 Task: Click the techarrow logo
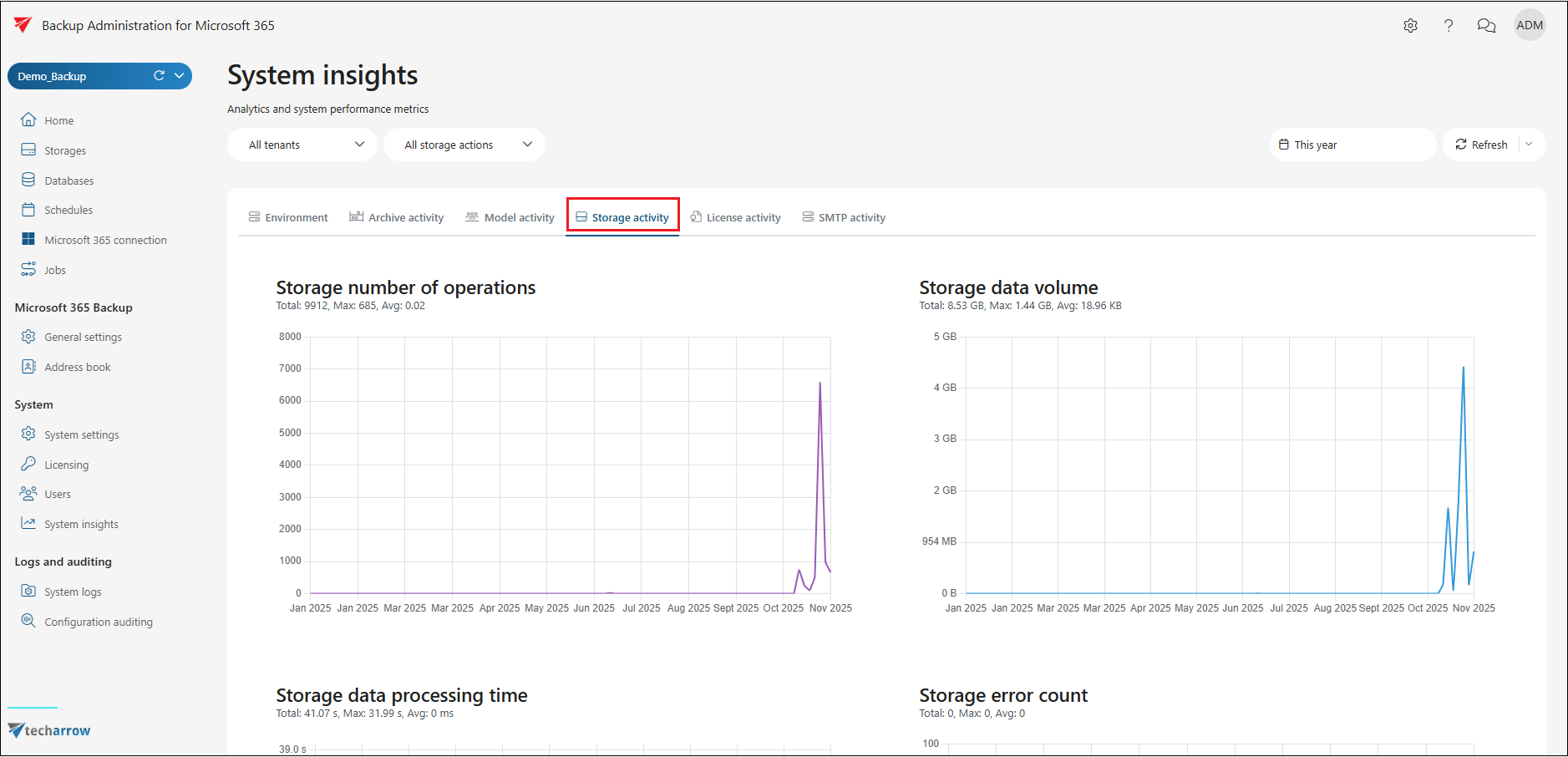[50, 730]
